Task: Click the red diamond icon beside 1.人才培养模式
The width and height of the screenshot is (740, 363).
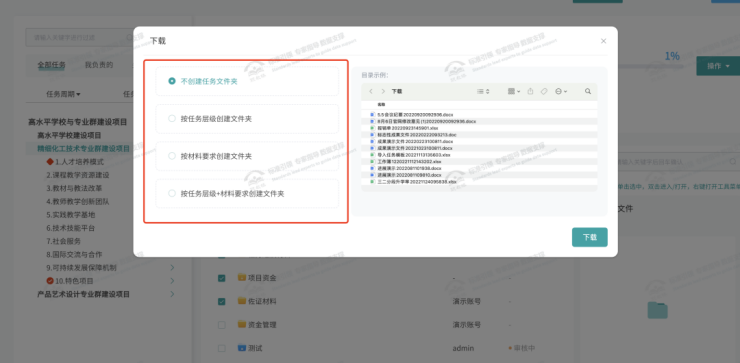Action: coord(50,161)
